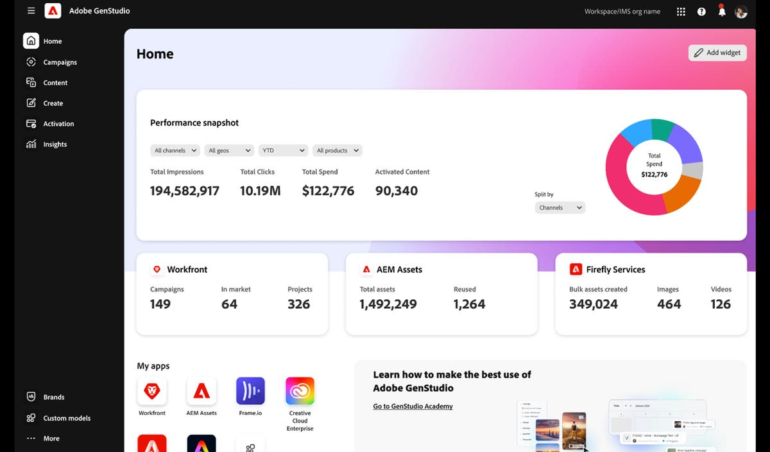Image resolution: width=770 pixels, height=452 pixels.
Task: Click Firefly Videos count 126
Action: [720, 304]
